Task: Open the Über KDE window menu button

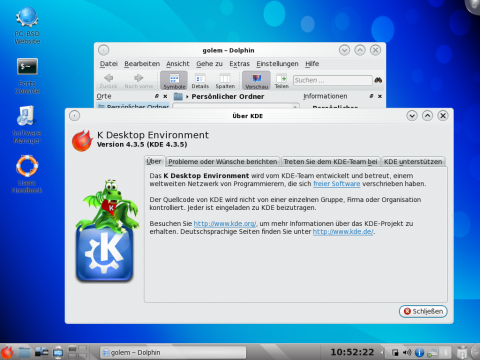Action: [x=75, y=116]
